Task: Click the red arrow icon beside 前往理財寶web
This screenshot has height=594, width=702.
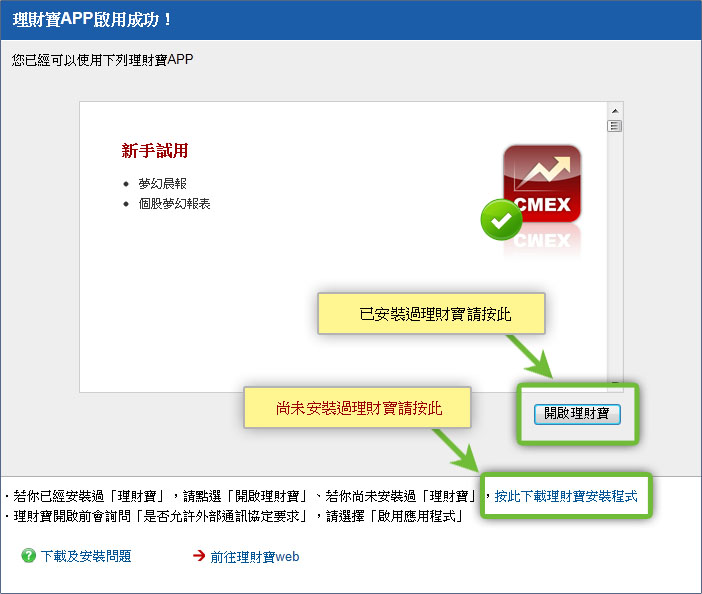Action: pyautogui.click(x=198, y=556)
